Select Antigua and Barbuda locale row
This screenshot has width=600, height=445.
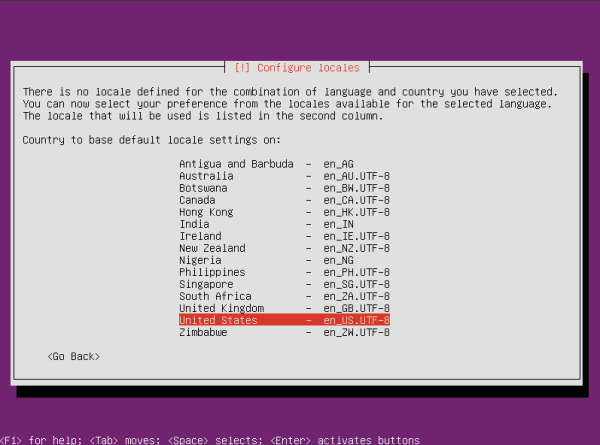(284, 164)
